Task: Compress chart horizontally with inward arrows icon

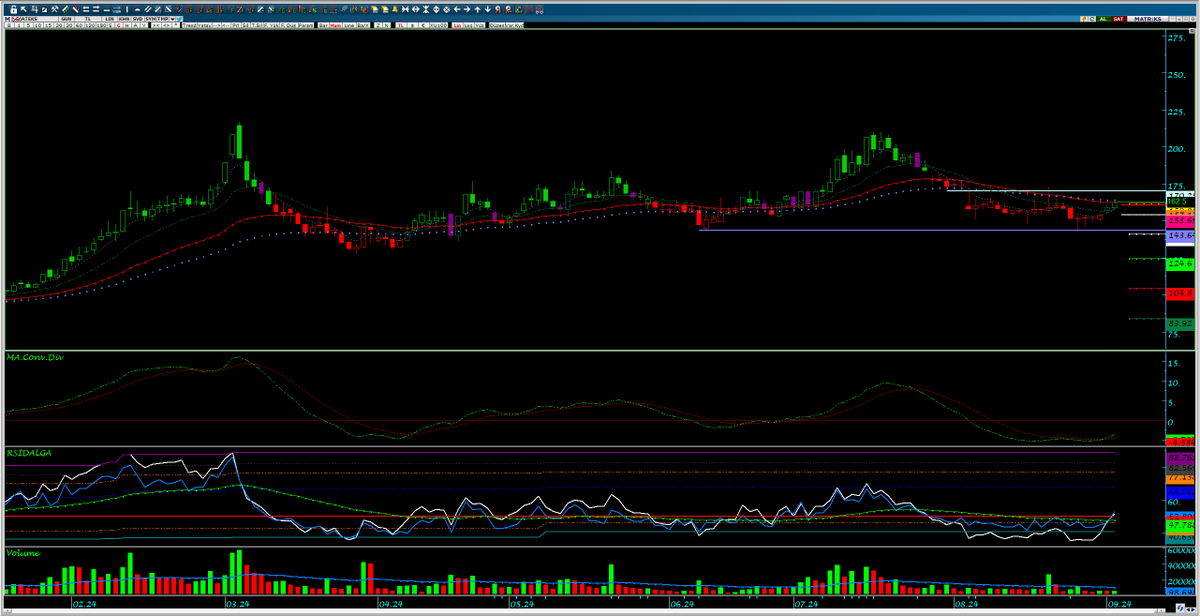Action: (405, 9)
